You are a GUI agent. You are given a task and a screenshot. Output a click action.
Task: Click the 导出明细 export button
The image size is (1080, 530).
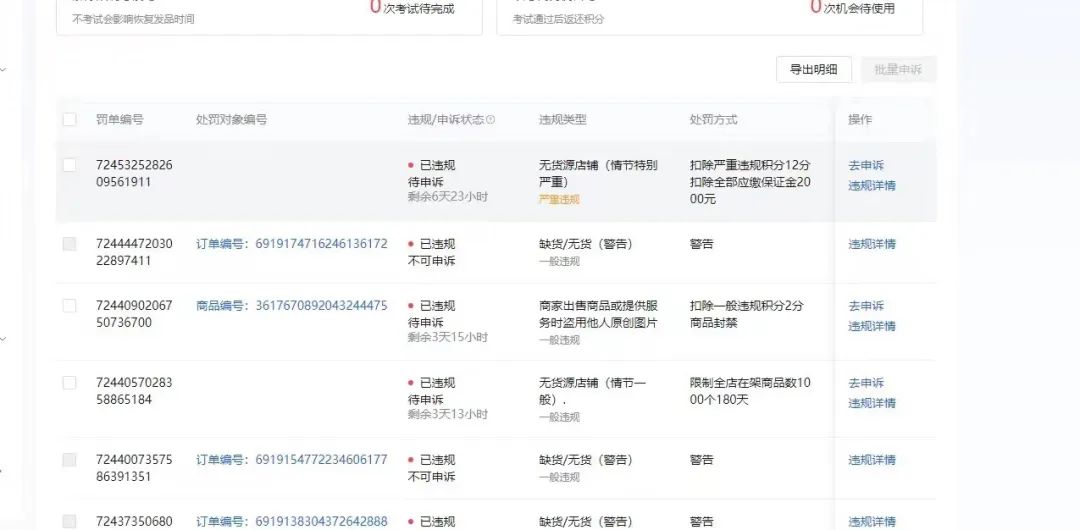[813, 69]
